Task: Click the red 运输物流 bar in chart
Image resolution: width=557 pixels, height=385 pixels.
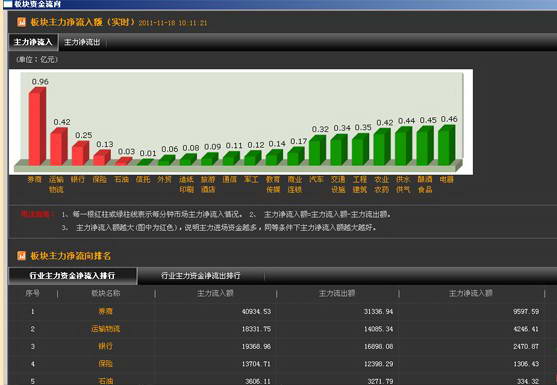Action: [59, 147]
